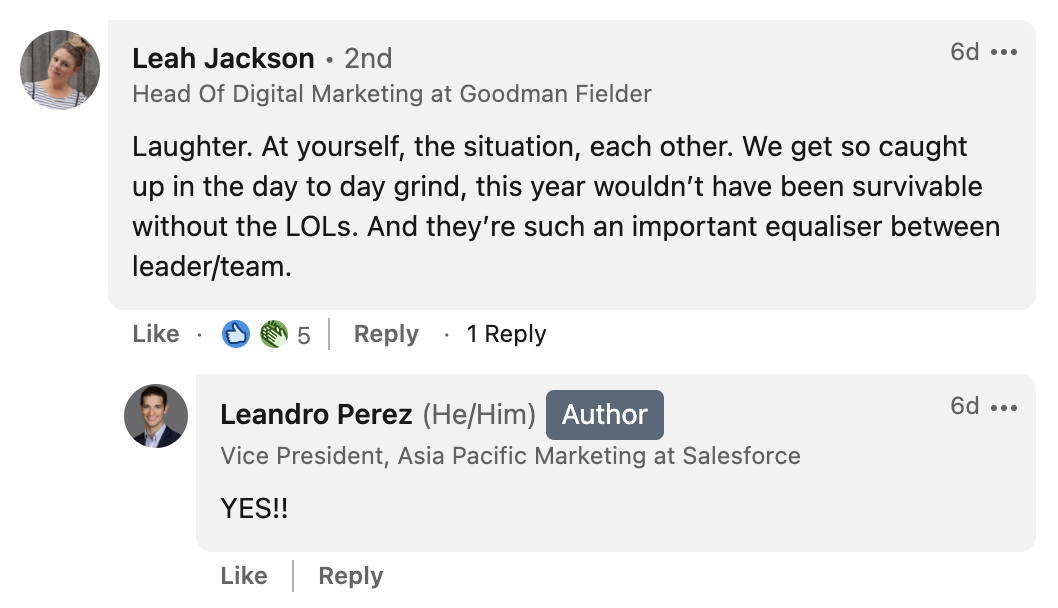
Task: Open Leah Jackson's profile picture
Action: (x=59, y=70)
